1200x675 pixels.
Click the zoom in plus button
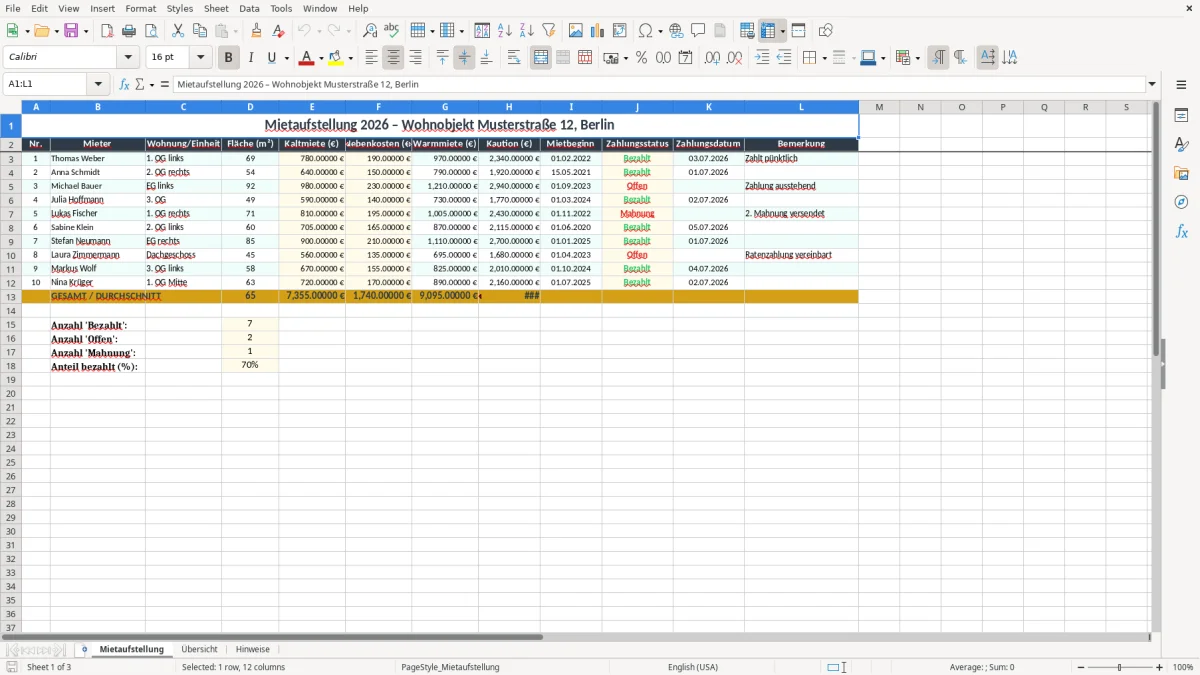[x=1160, y=667]
